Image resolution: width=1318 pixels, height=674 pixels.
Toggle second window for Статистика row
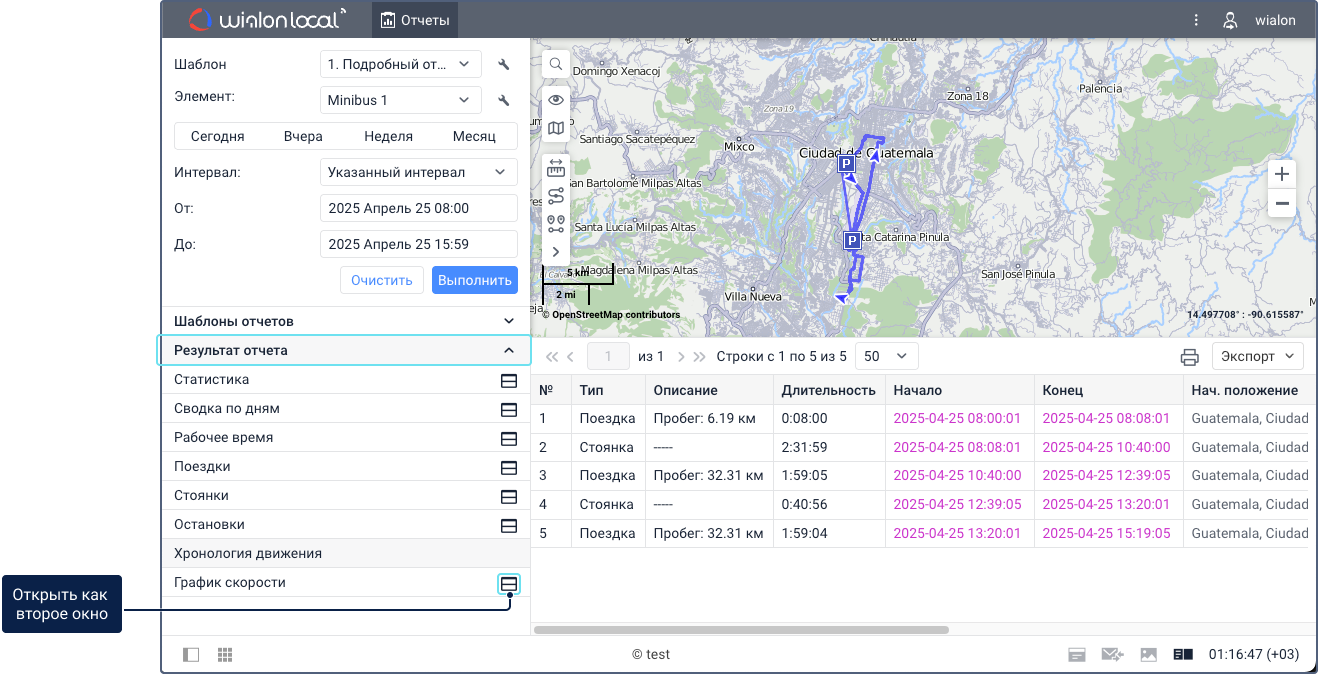tap(508, 381)
